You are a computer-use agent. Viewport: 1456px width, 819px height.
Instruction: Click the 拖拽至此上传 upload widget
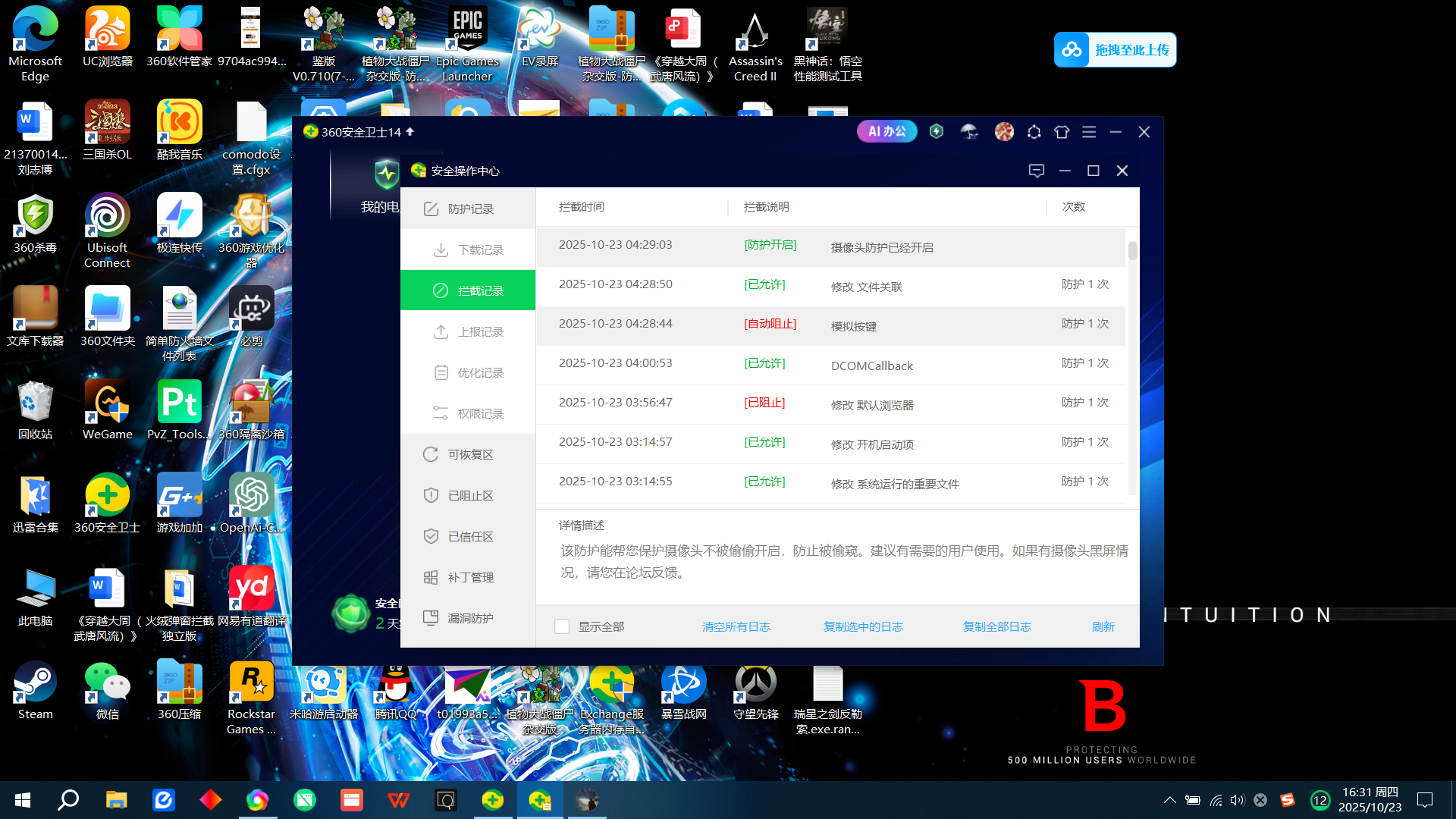click(1115, 50)
